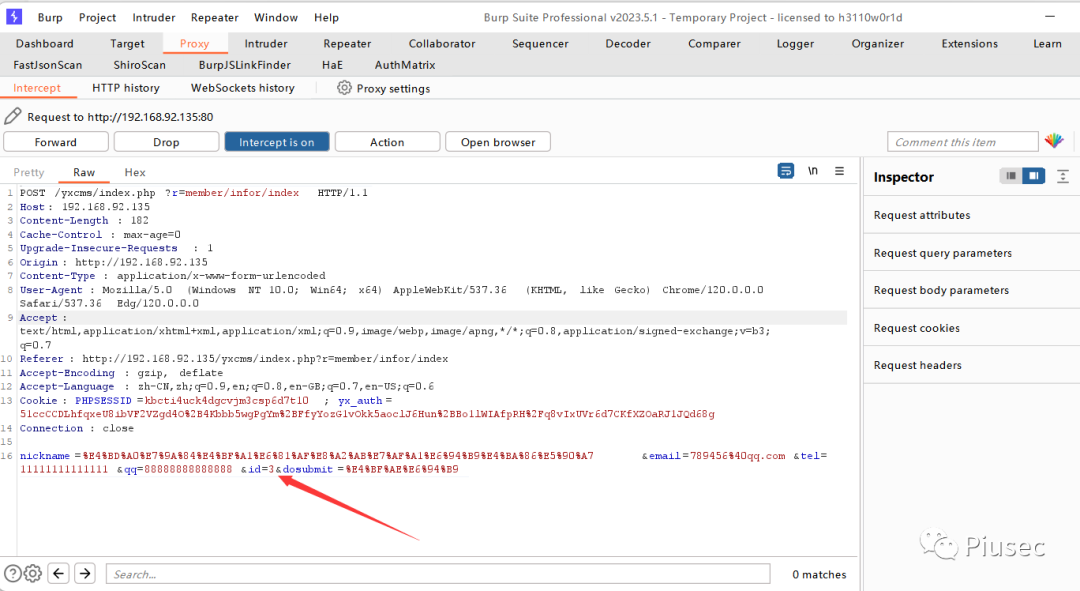Open the HaE extension tab
The image size is (1080, 591).
point(332,65)
